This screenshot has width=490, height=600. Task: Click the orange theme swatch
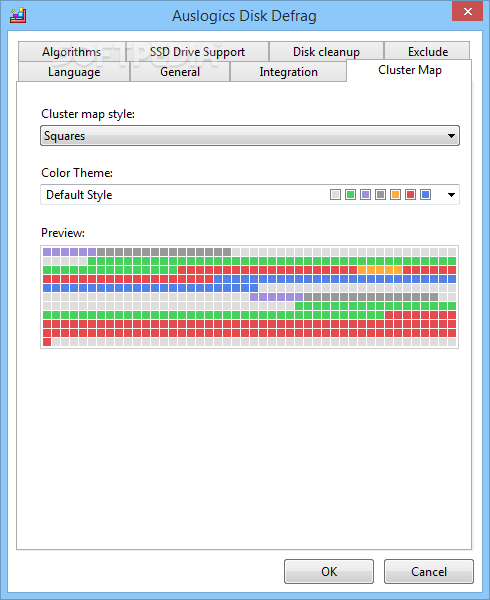click(x=396, y=195)
